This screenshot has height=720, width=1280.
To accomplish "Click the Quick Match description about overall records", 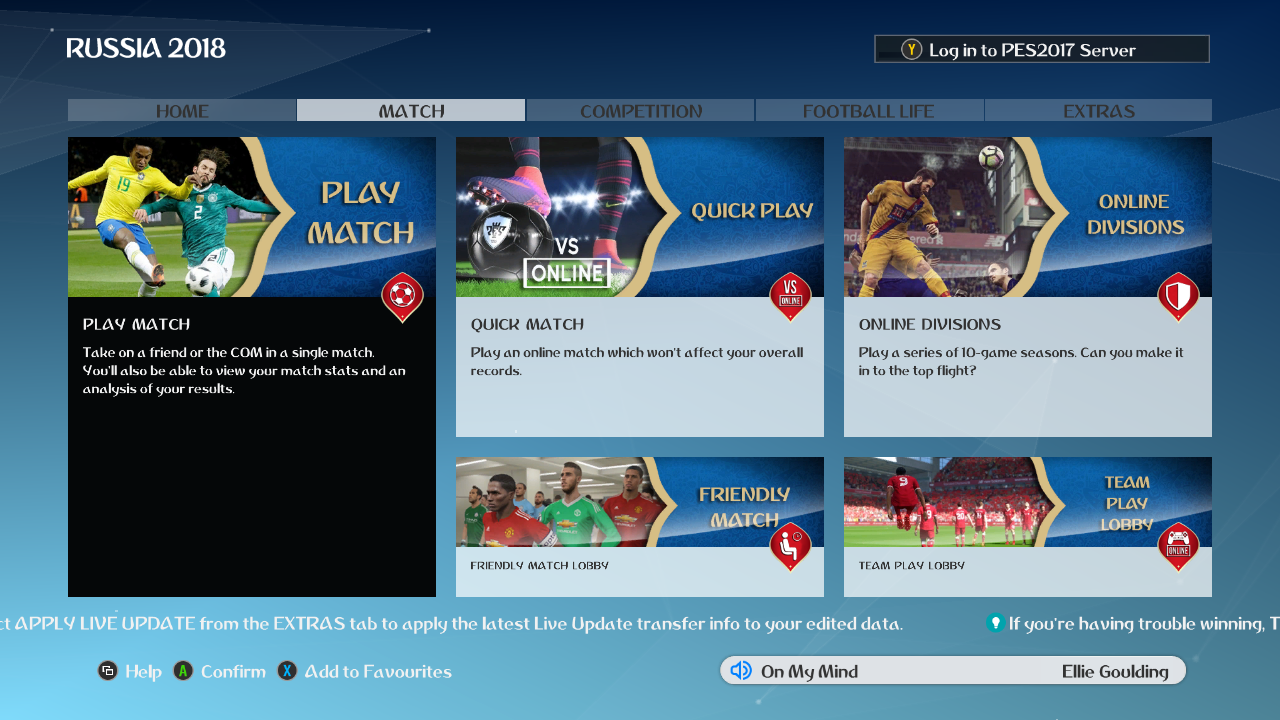I will 637,361.
